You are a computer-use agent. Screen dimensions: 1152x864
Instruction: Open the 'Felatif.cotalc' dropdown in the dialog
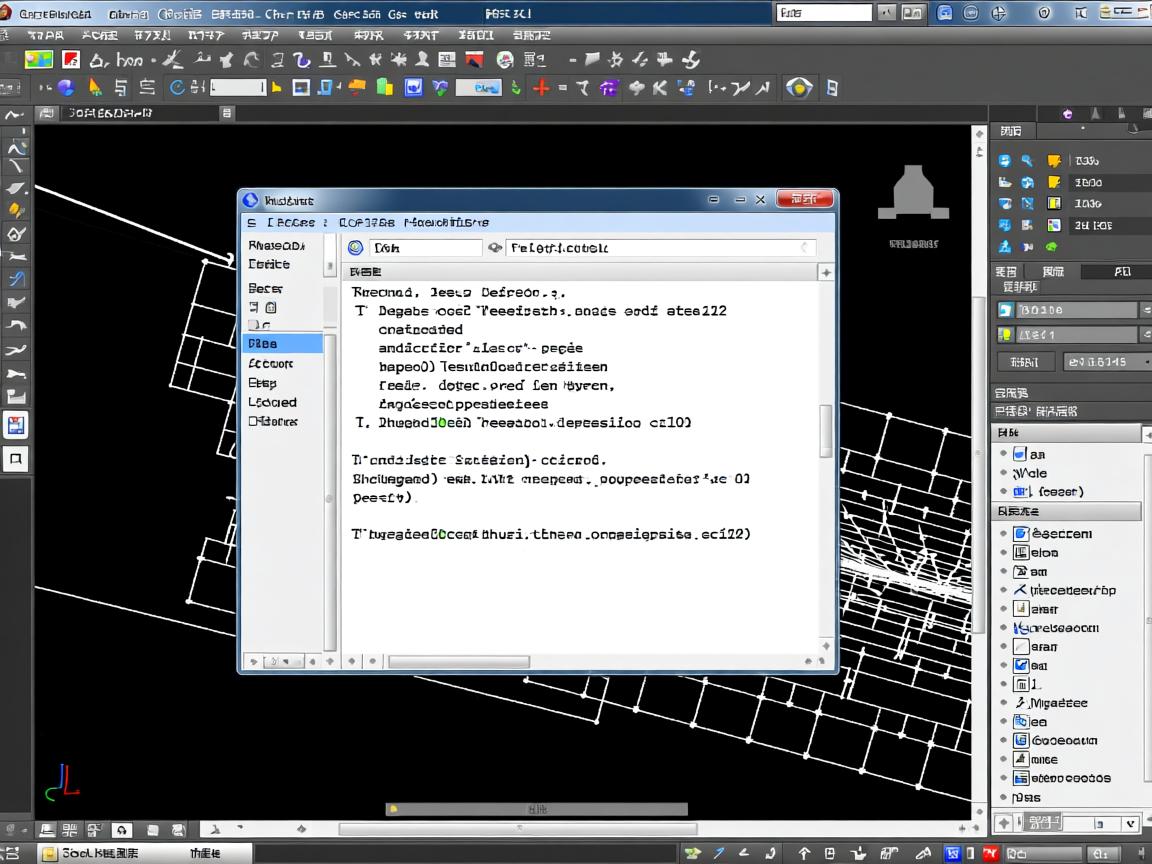(805, 248)
